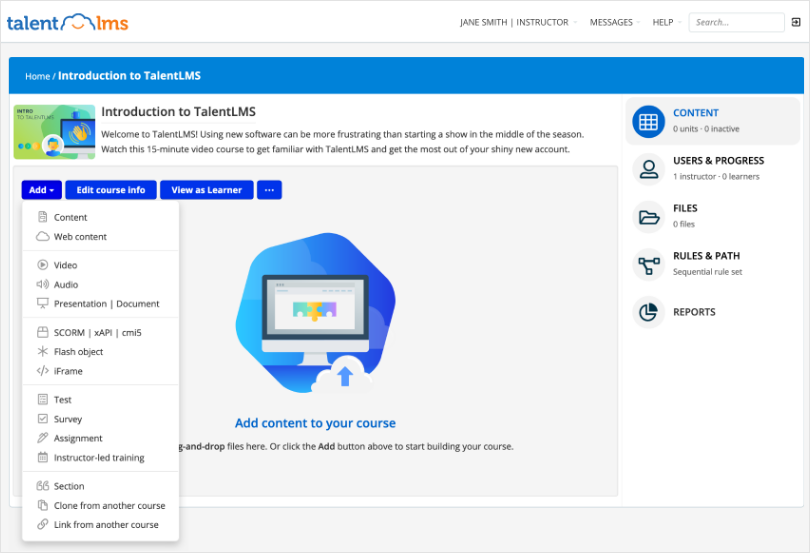The width and height of the screenshot is (810, 553).
Task: Select Test from the Add menu
Action: tap(101, 400)
